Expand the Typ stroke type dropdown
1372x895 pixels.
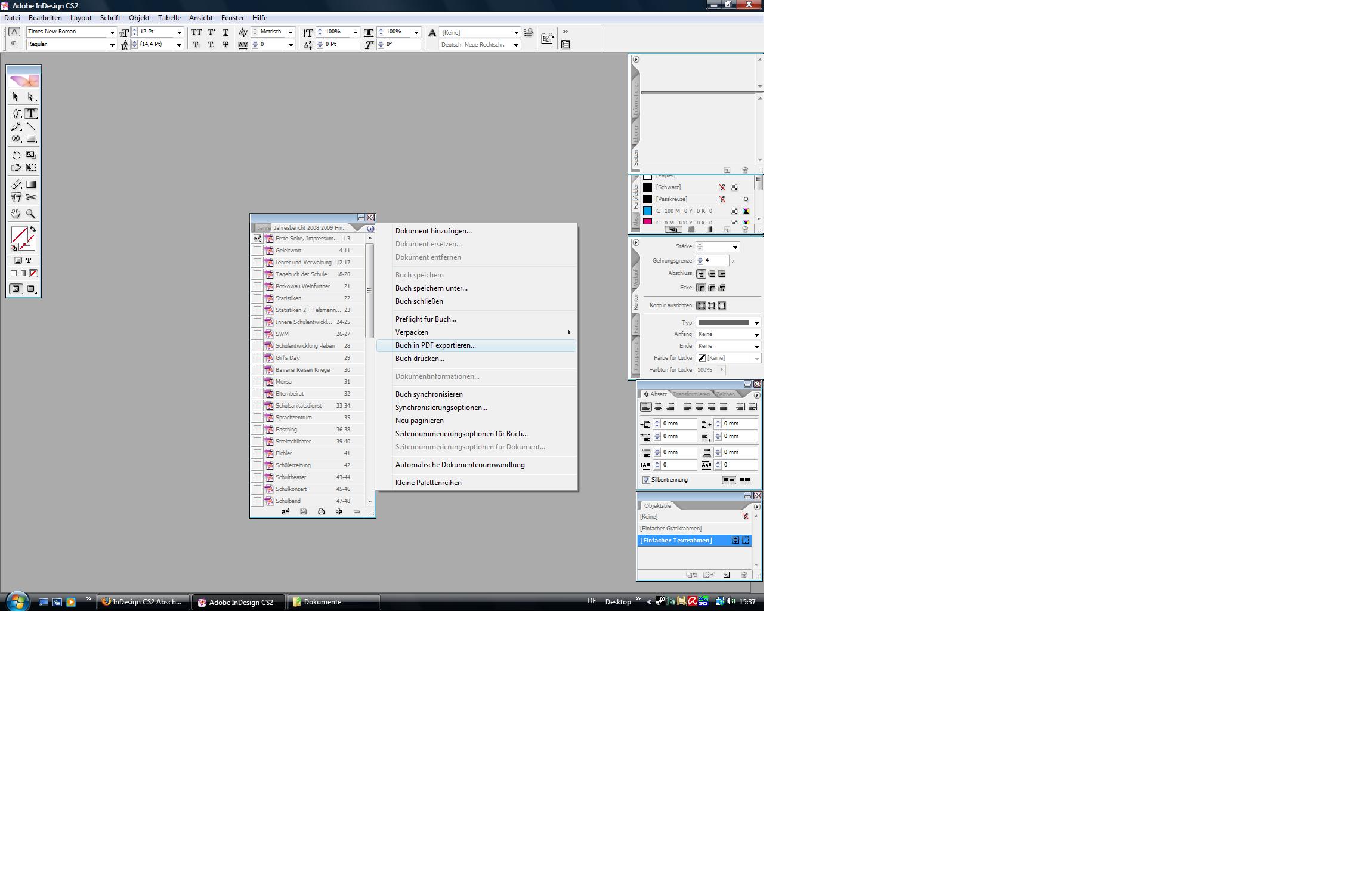coord(756,323)
